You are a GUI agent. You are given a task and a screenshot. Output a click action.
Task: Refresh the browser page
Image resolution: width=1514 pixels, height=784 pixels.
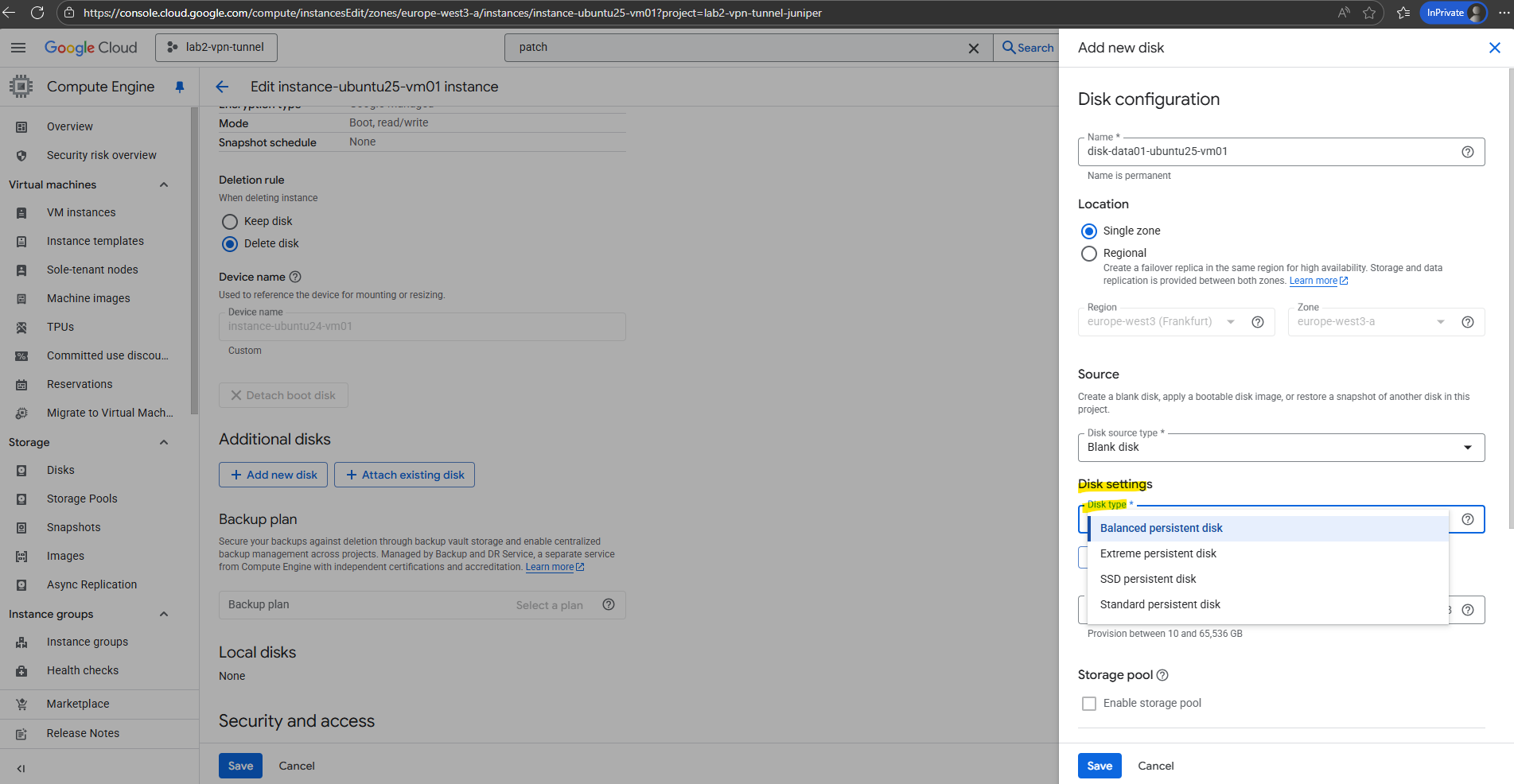(37, 13)
